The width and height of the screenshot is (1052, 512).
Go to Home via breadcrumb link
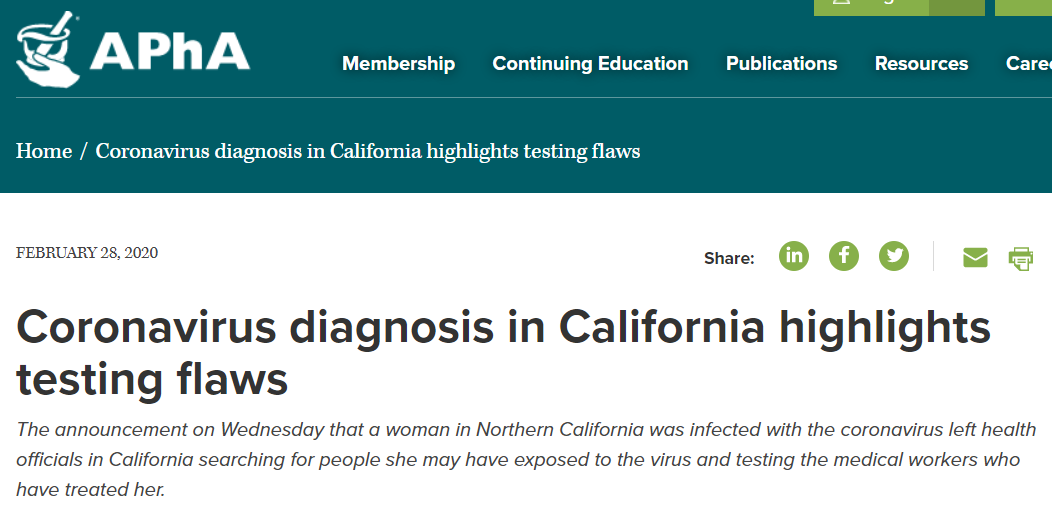44,152
